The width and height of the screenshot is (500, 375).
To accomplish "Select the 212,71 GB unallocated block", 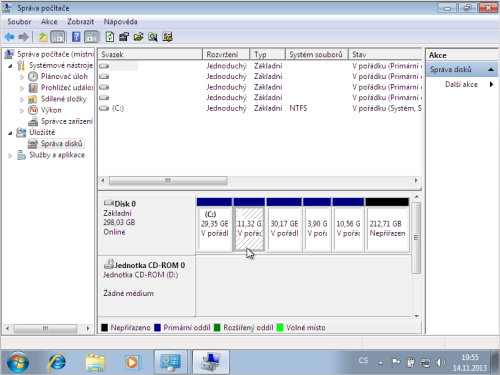I will coord(387,225).
